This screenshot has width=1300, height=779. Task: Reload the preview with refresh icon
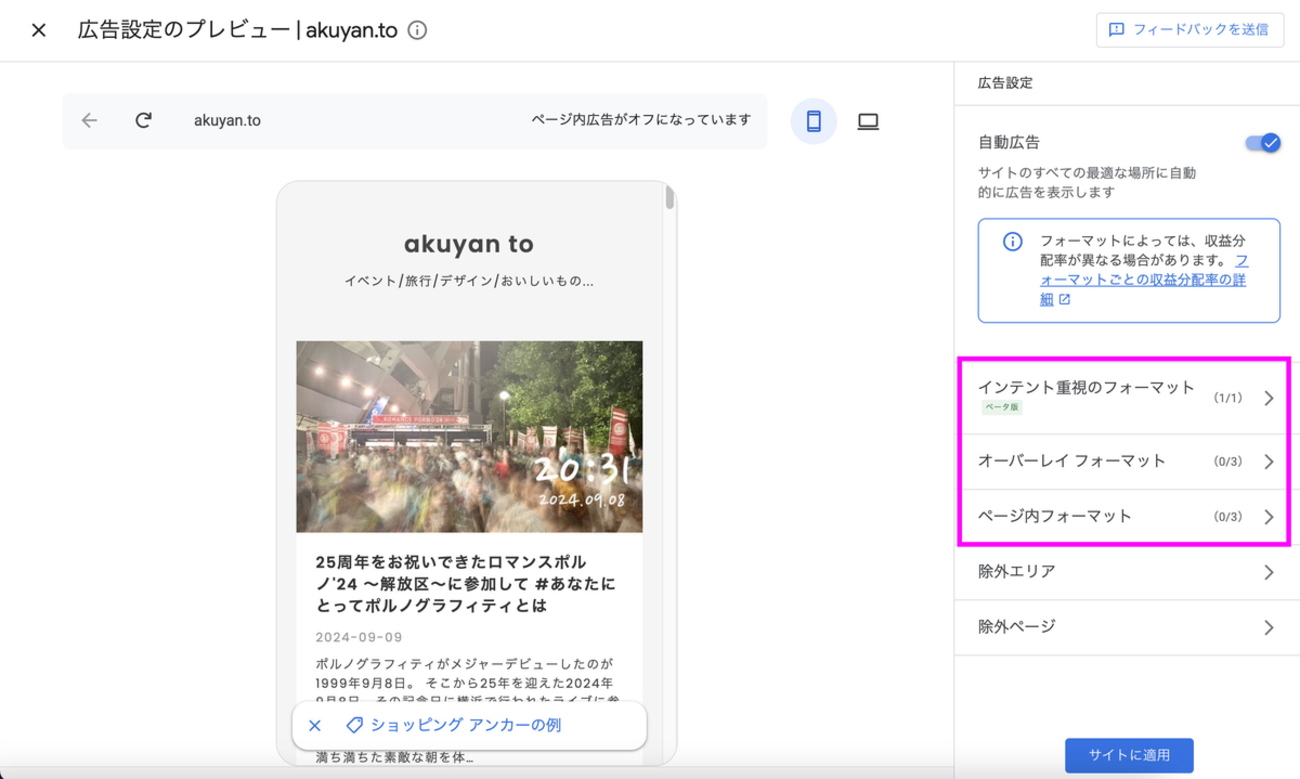pos(143,121)
